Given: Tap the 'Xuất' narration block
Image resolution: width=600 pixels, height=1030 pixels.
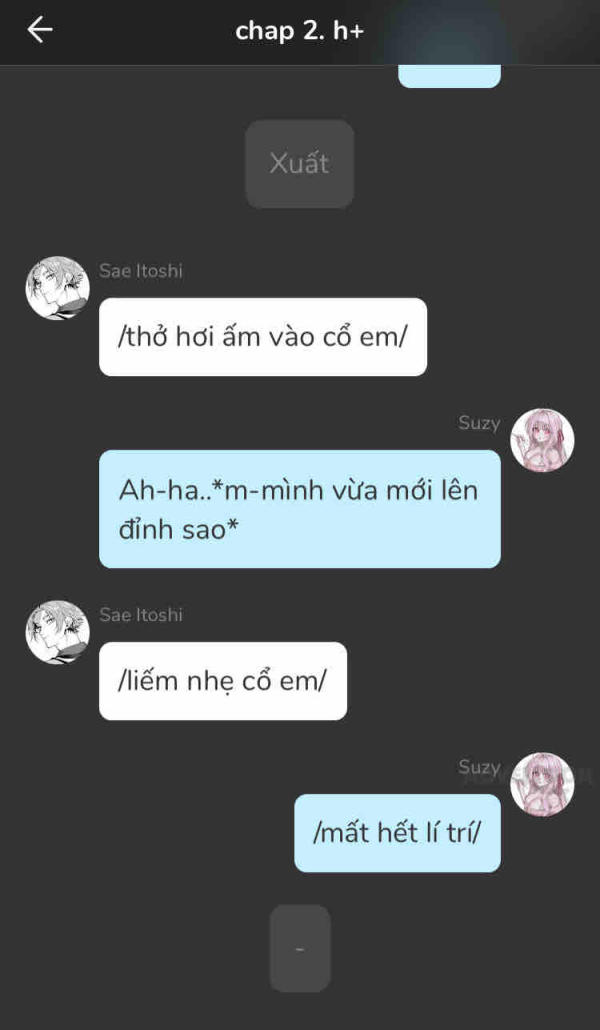Looking at the screenshot, I should (300, 164).
